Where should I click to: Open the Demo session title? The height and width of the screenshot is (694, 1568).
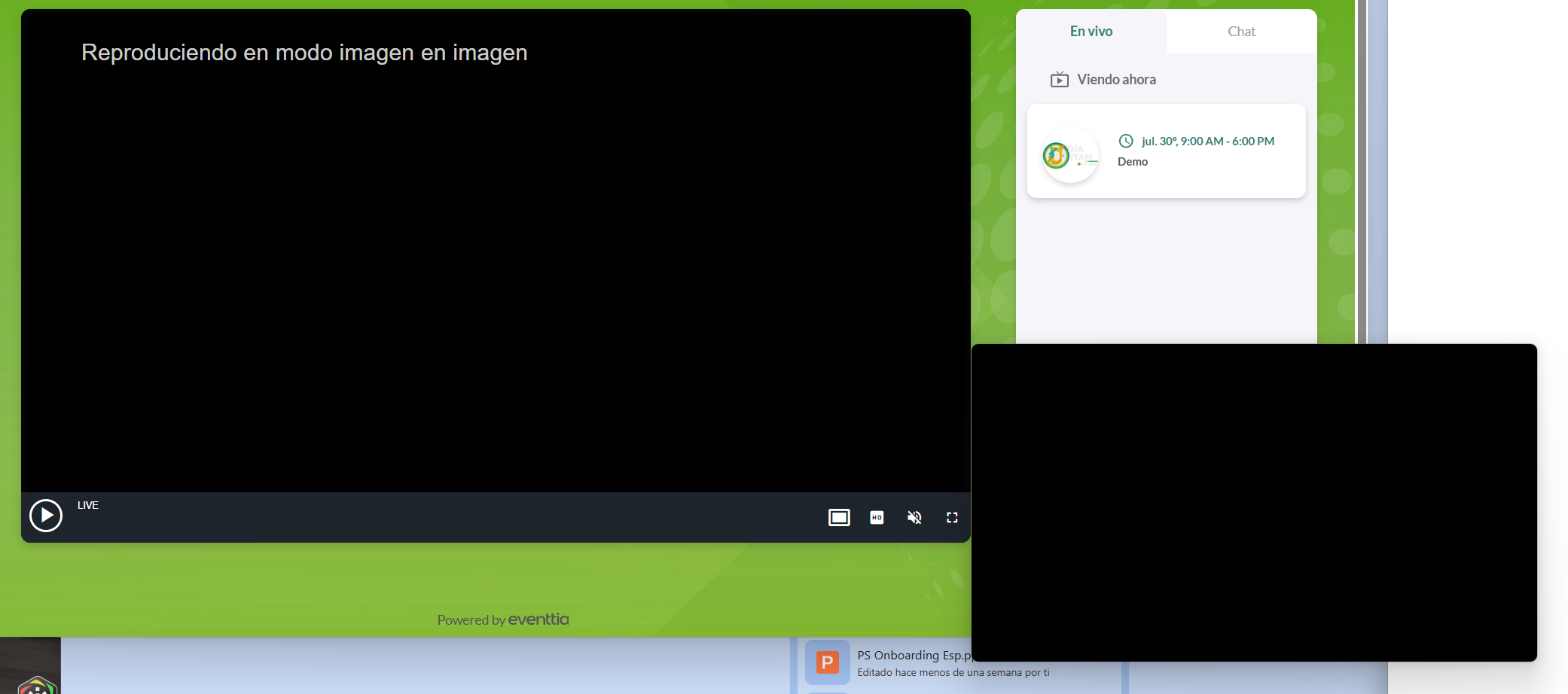(1133, 162)
